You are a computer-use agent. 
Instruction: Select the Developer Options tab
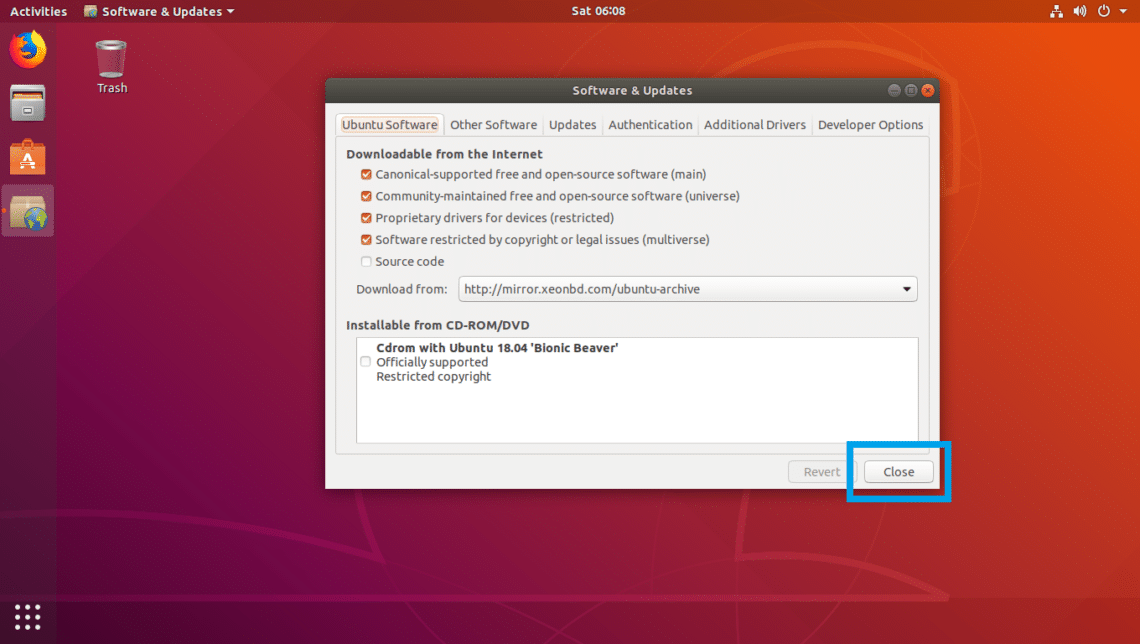point(870,125)
